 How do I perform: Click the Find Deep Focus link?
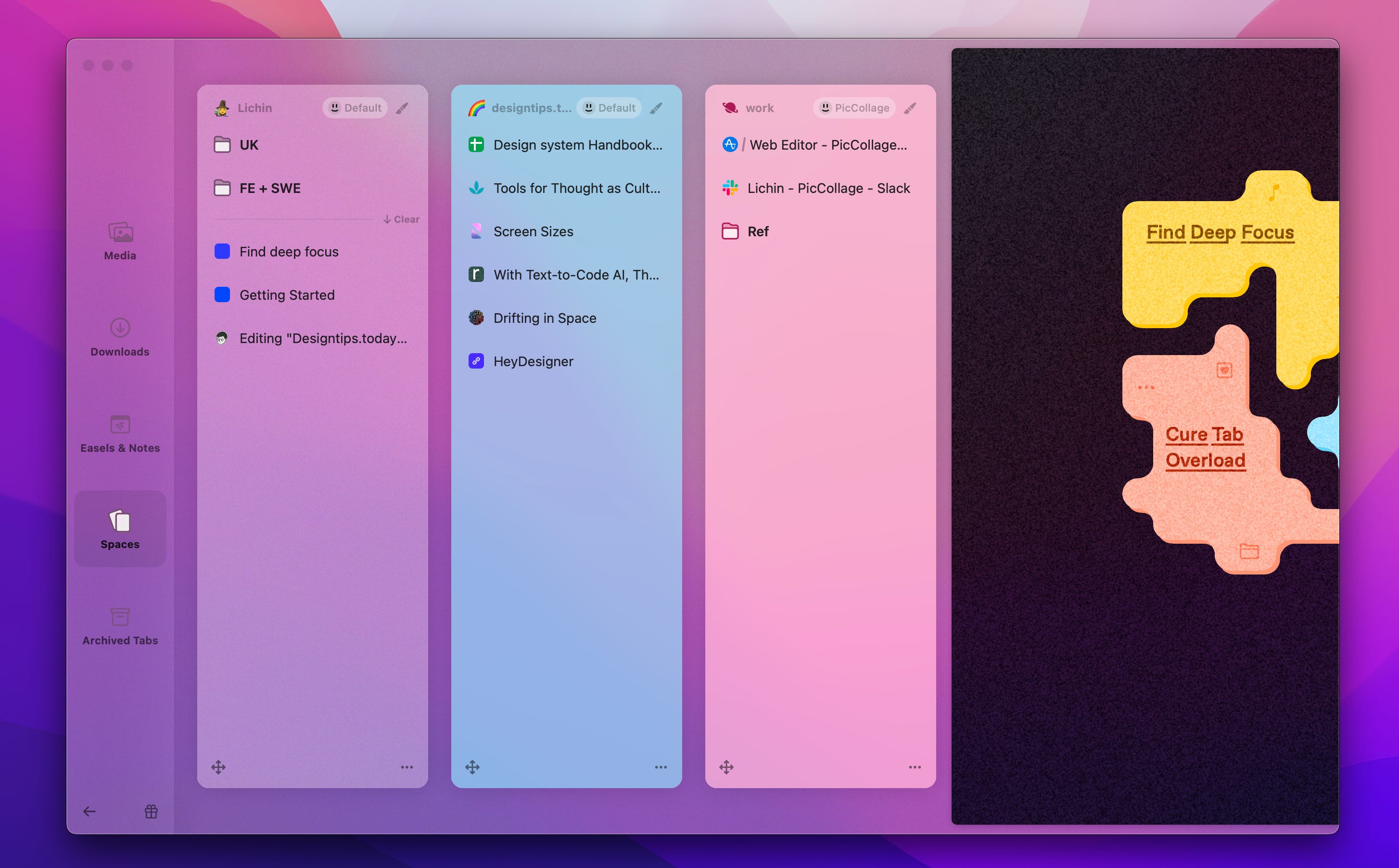pos(1220,232)
